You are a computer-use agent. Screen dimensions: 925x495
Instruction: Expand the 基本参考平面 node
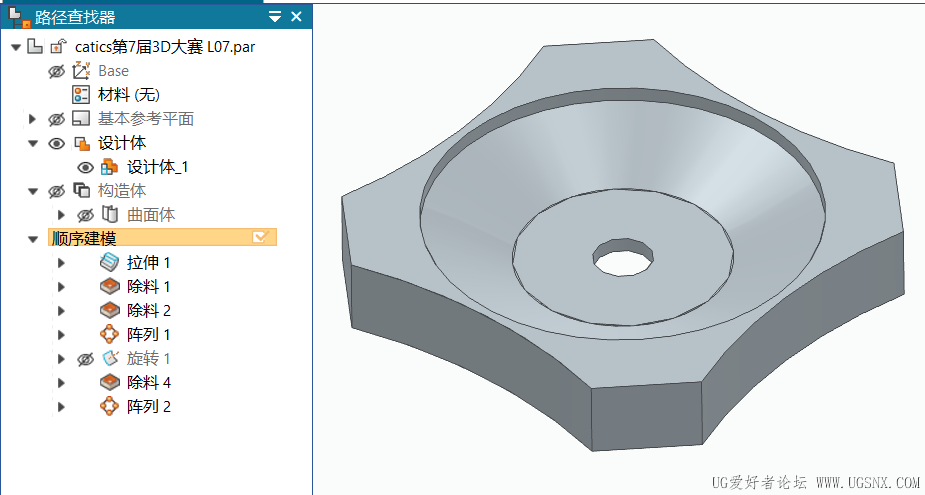click(x=32, y=119)
